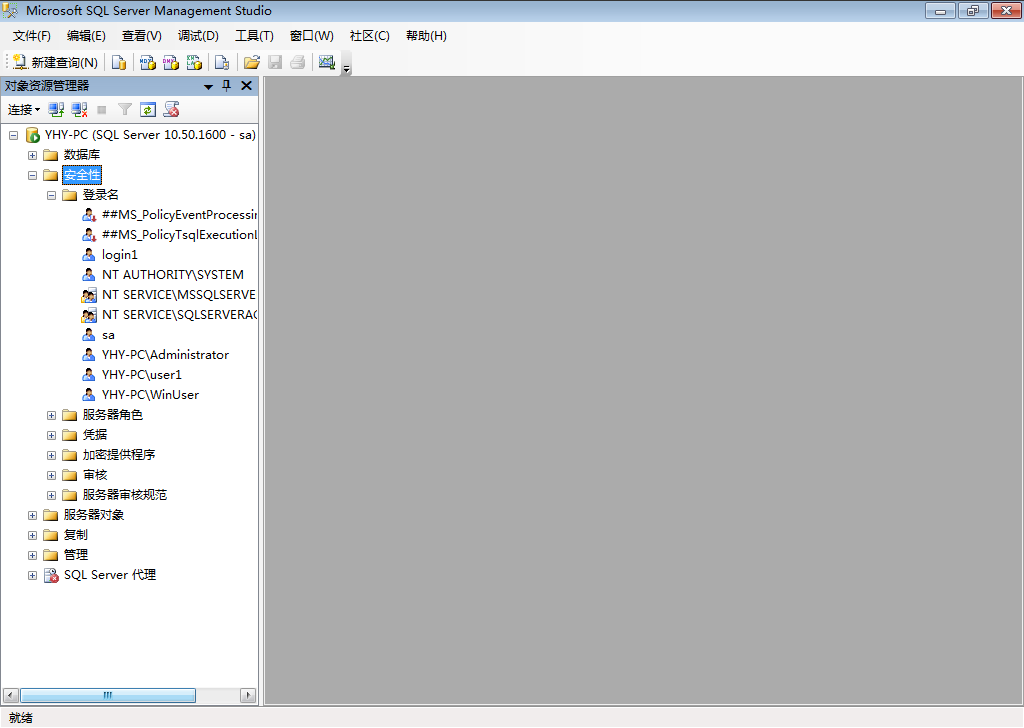Viewport: 1024px width, 728px height.
Task: Click the filter funnel icon
Action: click(x=125, y=110)
